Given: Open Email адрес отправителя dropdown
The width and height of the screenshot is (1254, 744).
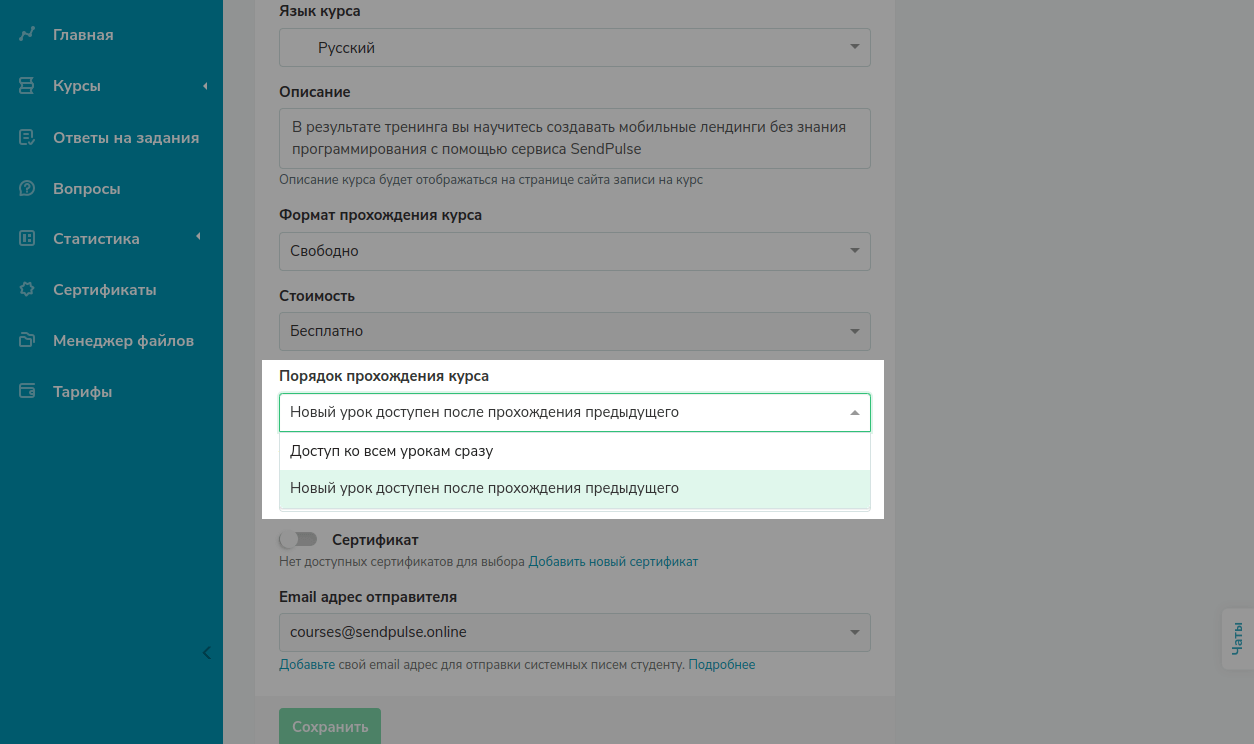Looking at the screenshot, I should click(574, 632).
